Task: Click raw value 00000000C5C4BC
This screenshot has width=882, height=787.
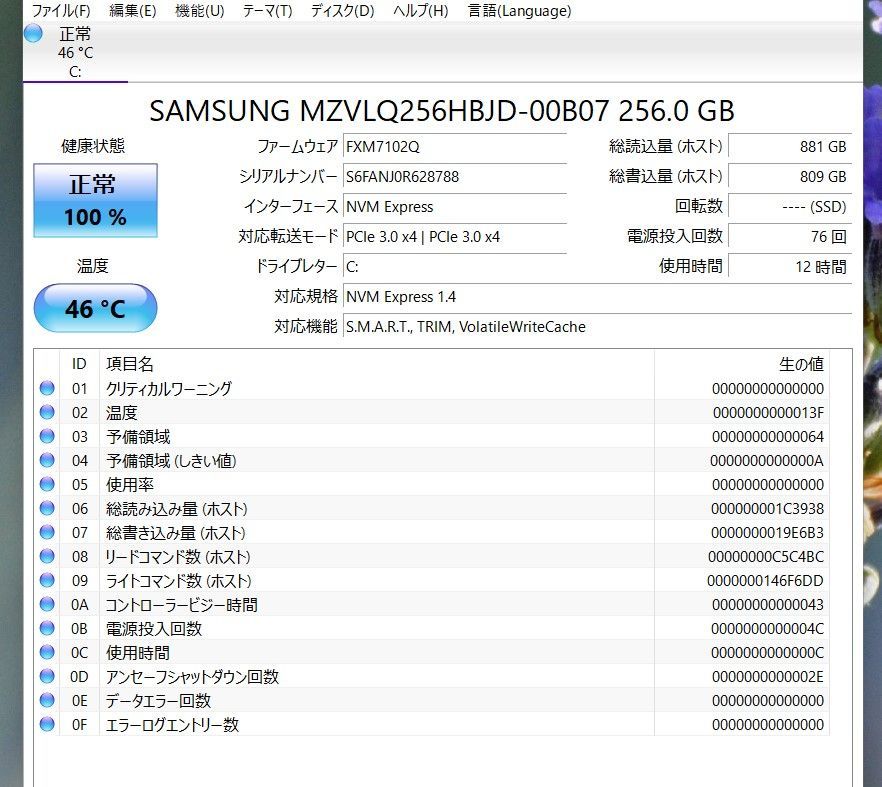Action: pyautogui.click(x=766, y=557)
